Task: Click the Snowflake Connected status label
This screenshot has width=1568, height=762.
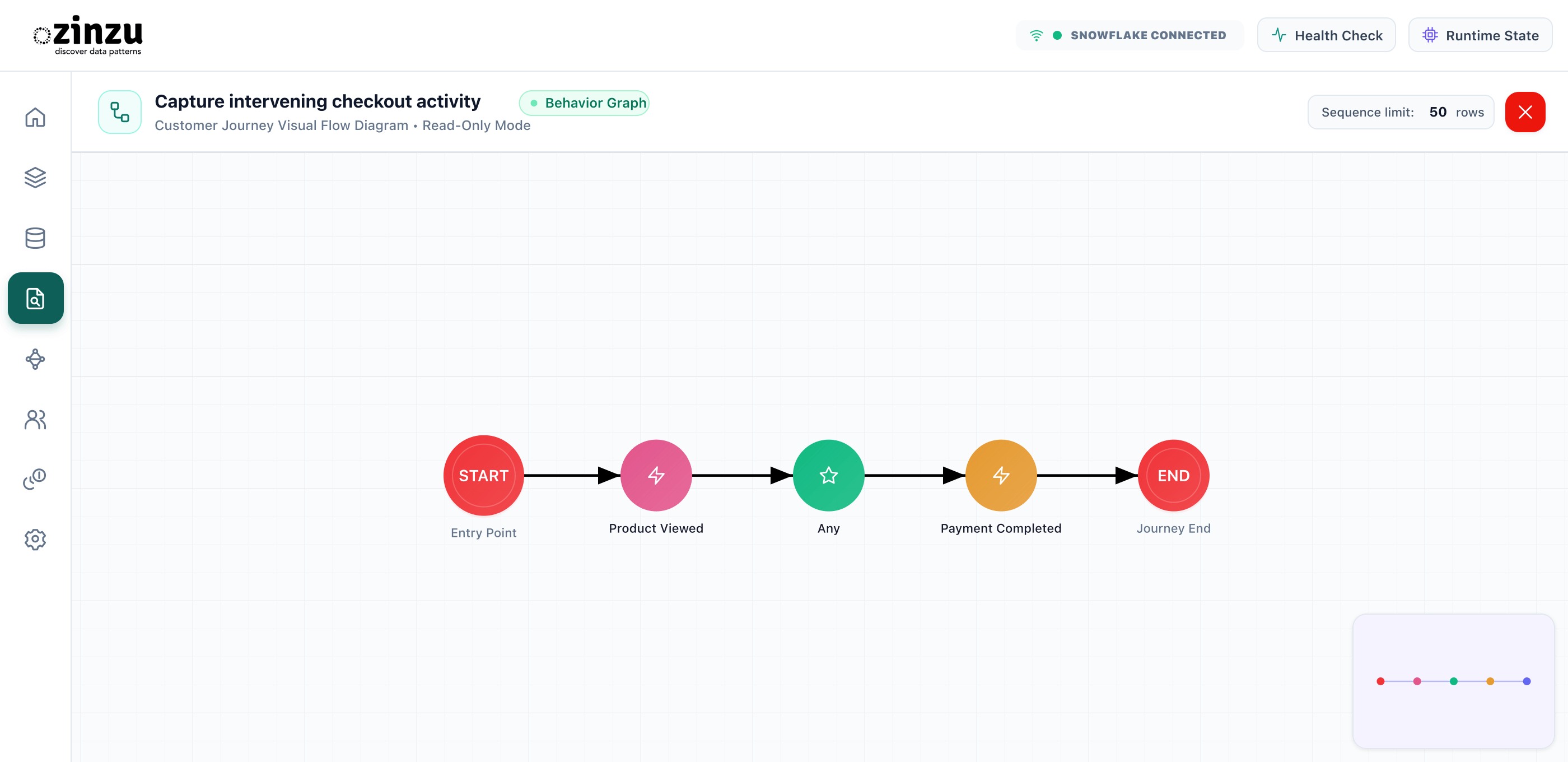Action: 1148,35
